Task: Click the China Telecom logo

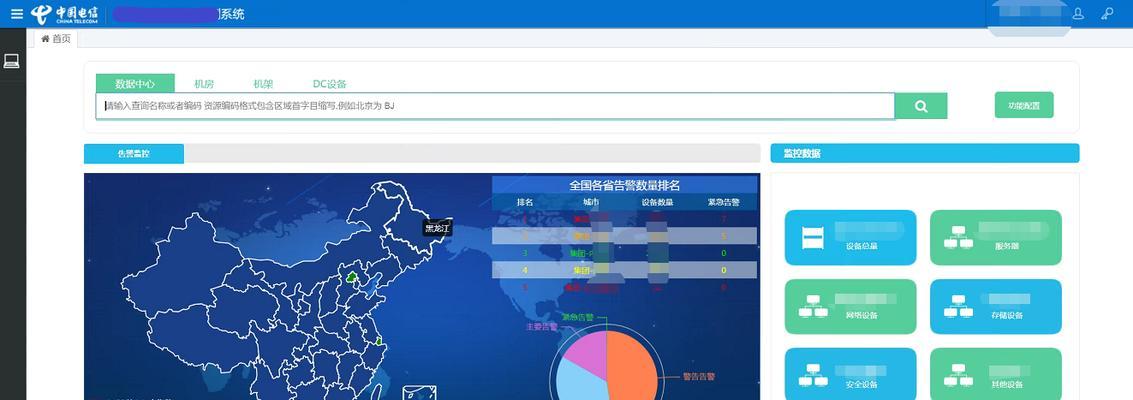Action: (65, 14)
